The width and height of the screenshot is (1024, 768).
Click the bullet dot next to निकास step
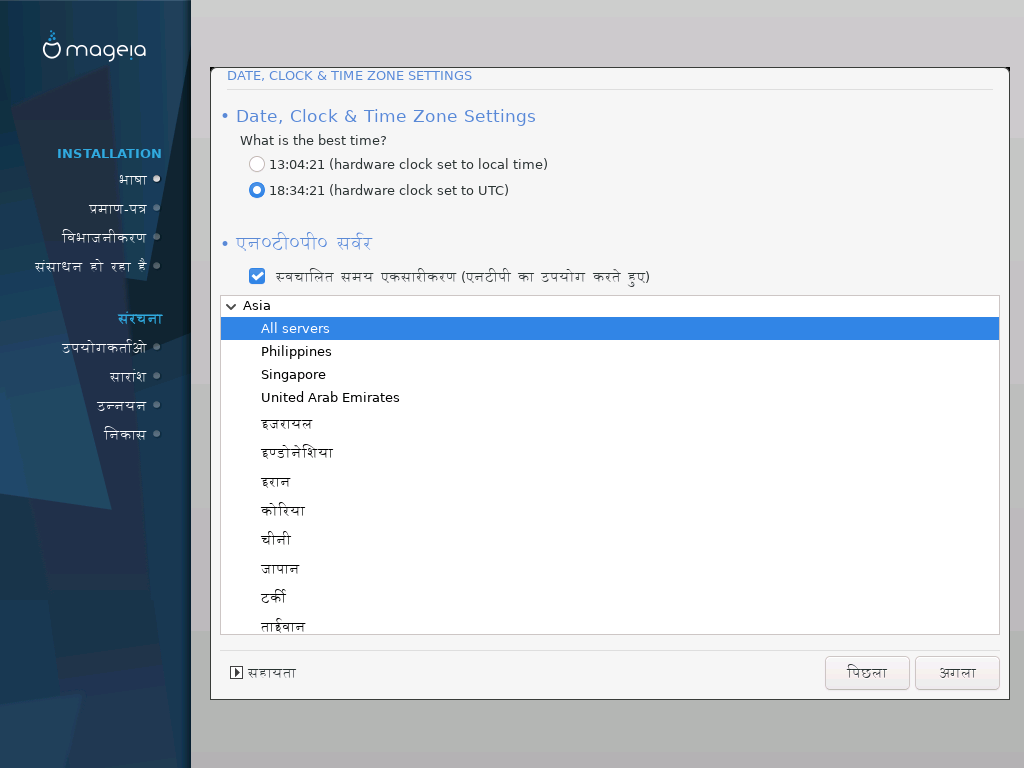click(x=157, y=434)
